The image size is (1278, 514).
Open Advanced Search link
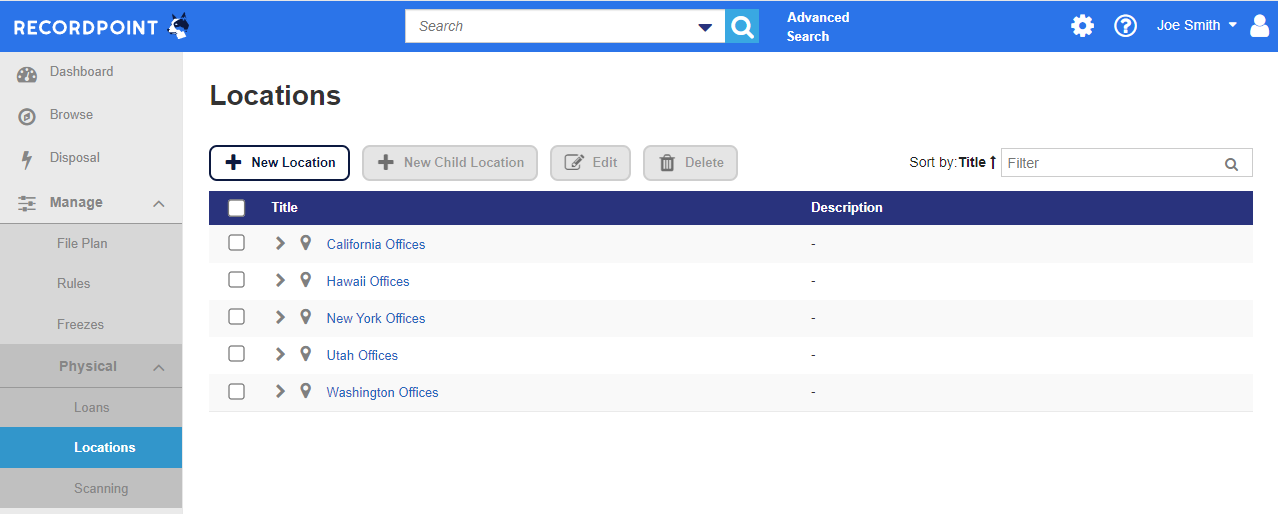coord(818,27)
